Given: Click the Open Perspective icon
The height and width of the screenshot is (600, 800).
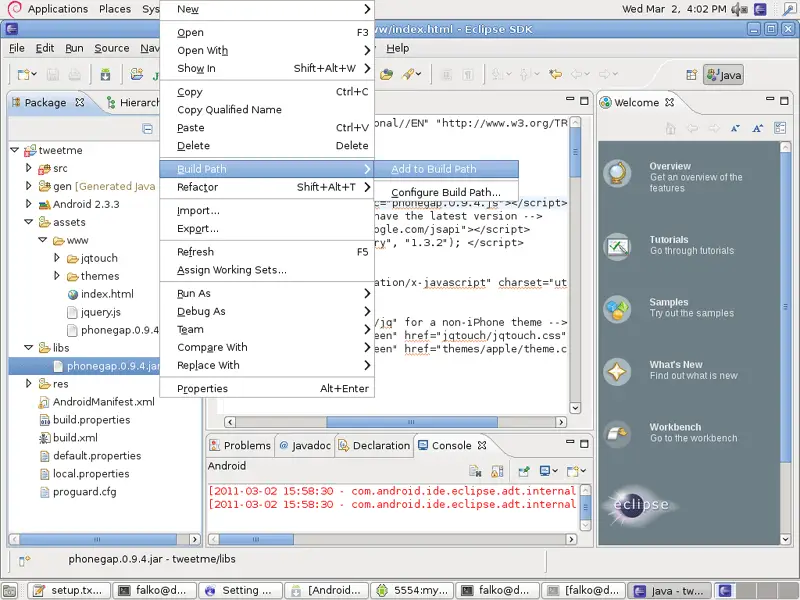Looking at the screenshot, I should click(x=691, y=75).
